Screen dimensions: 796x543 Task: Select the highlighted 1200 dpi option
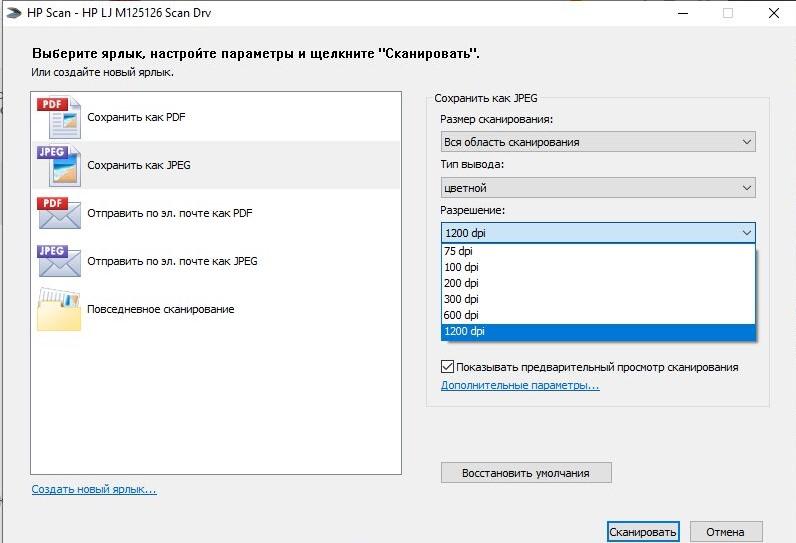point(598,331)
